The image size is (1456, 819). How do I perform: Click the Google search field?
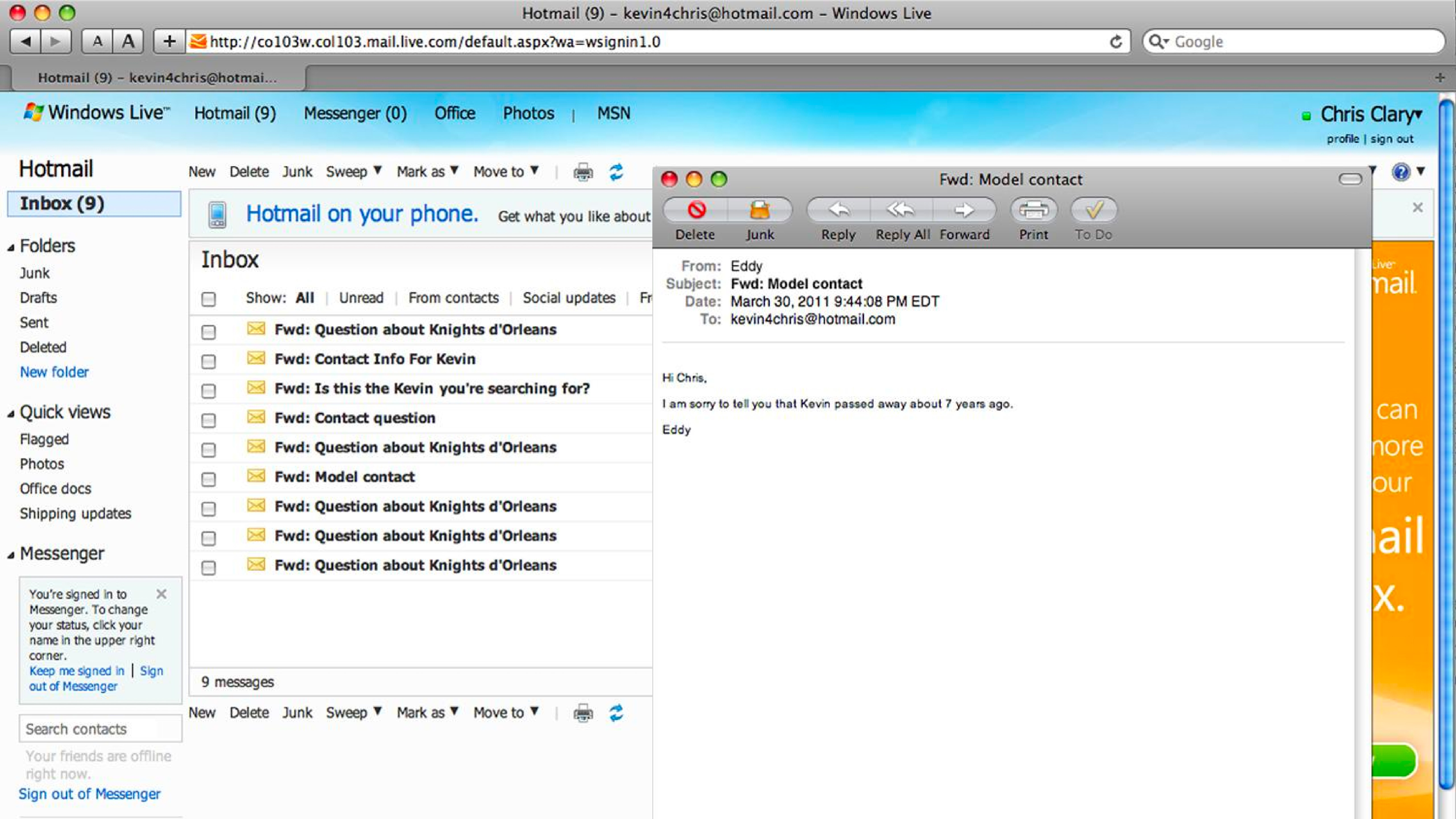click(1294, 42)
